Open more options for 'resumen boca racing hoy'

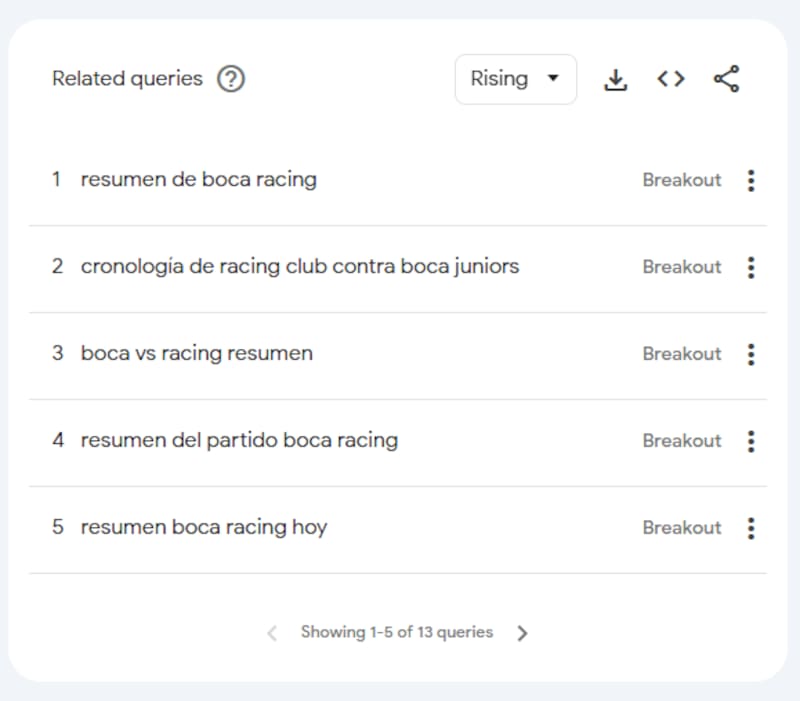pyautogui.click(x=751, y=528)
